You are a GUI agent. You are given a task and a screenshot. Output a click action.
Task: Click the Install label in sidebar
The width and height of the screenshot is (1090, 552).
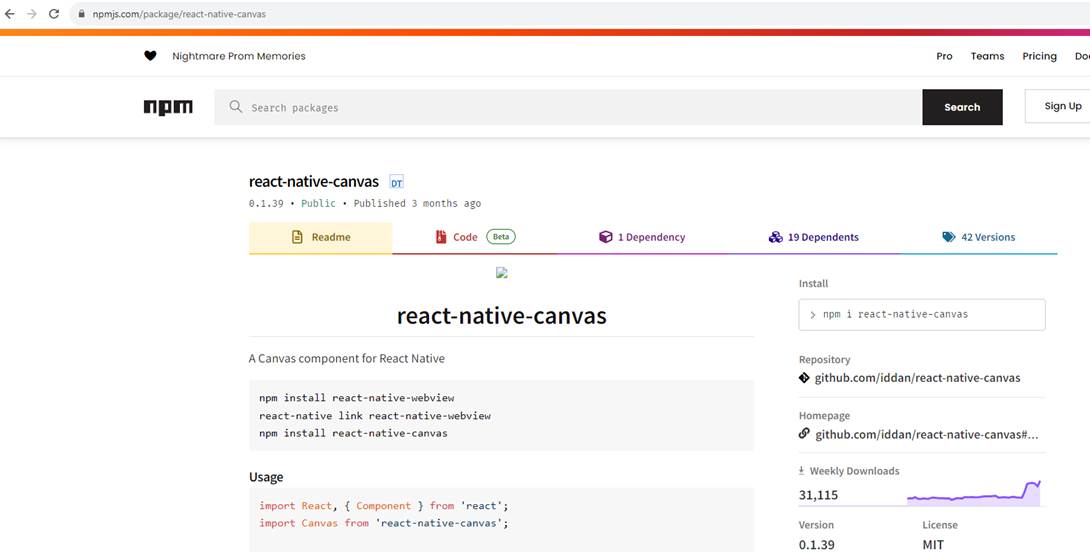(x=813, y=284)
